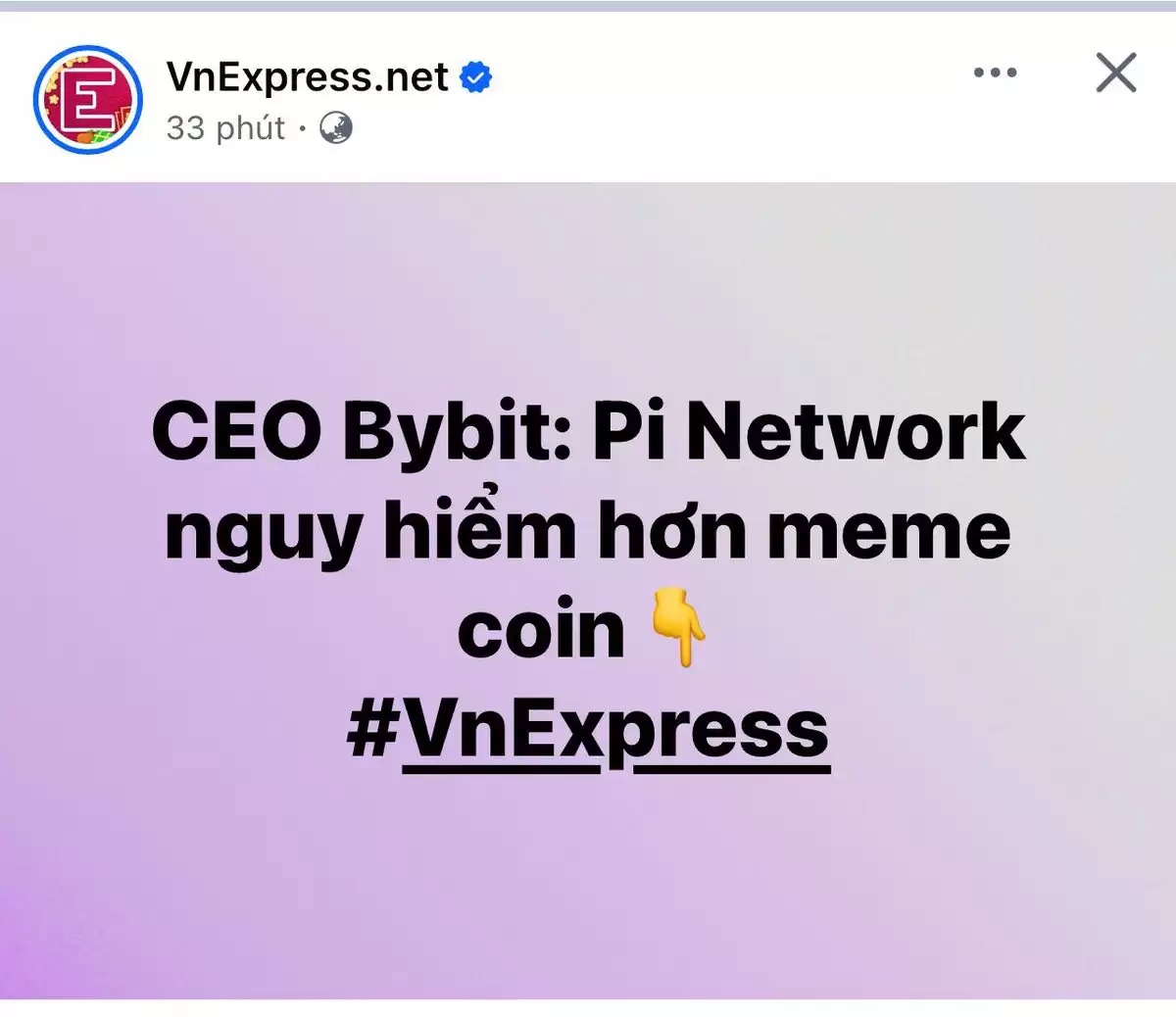The height and width of the screenshot is (1017, 1176).
Task: Click the 'nguy hiểm hơn meme' text line
Action: (587, 532)
